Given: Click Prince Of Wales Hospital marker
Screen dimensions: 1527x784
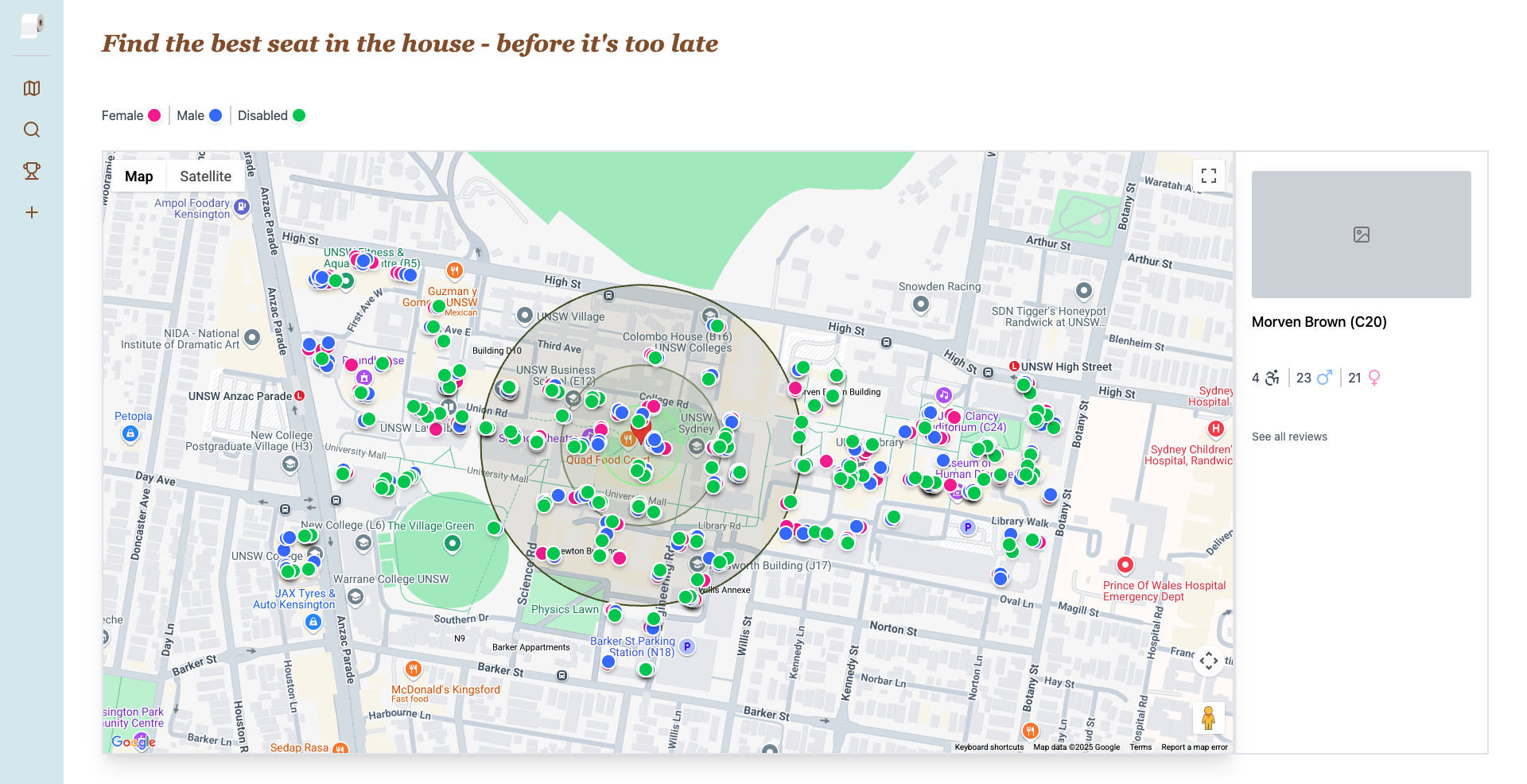Looking at the screenshot, I should tap(1125, 565).
